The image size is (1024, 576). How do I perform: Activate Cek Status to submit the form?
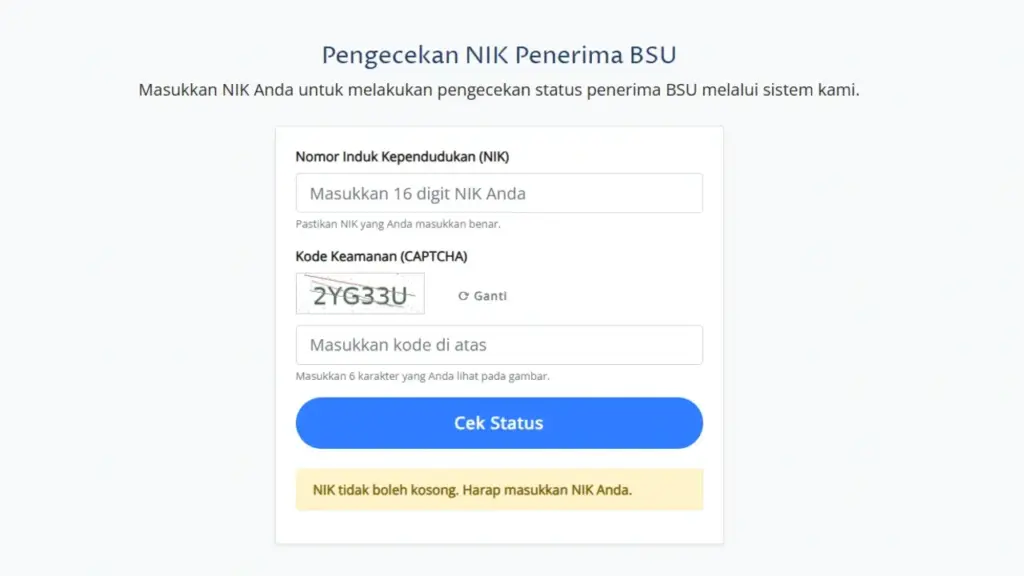(x=498, y=422)
